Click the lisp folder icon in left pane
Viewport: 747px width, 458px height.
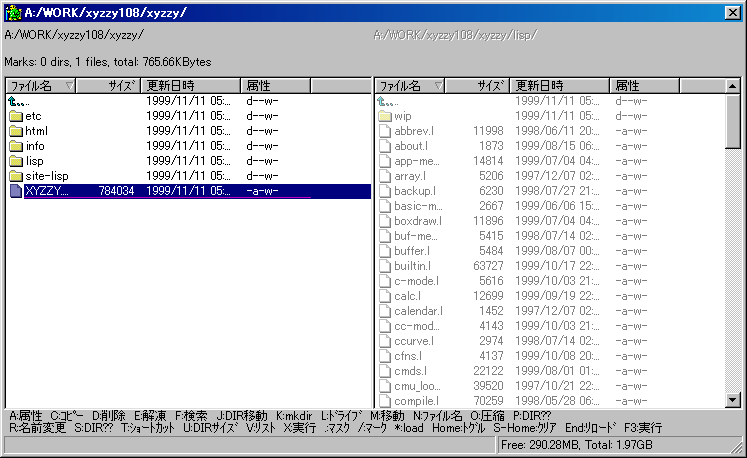pyautogui.click(x=16, y=161)
